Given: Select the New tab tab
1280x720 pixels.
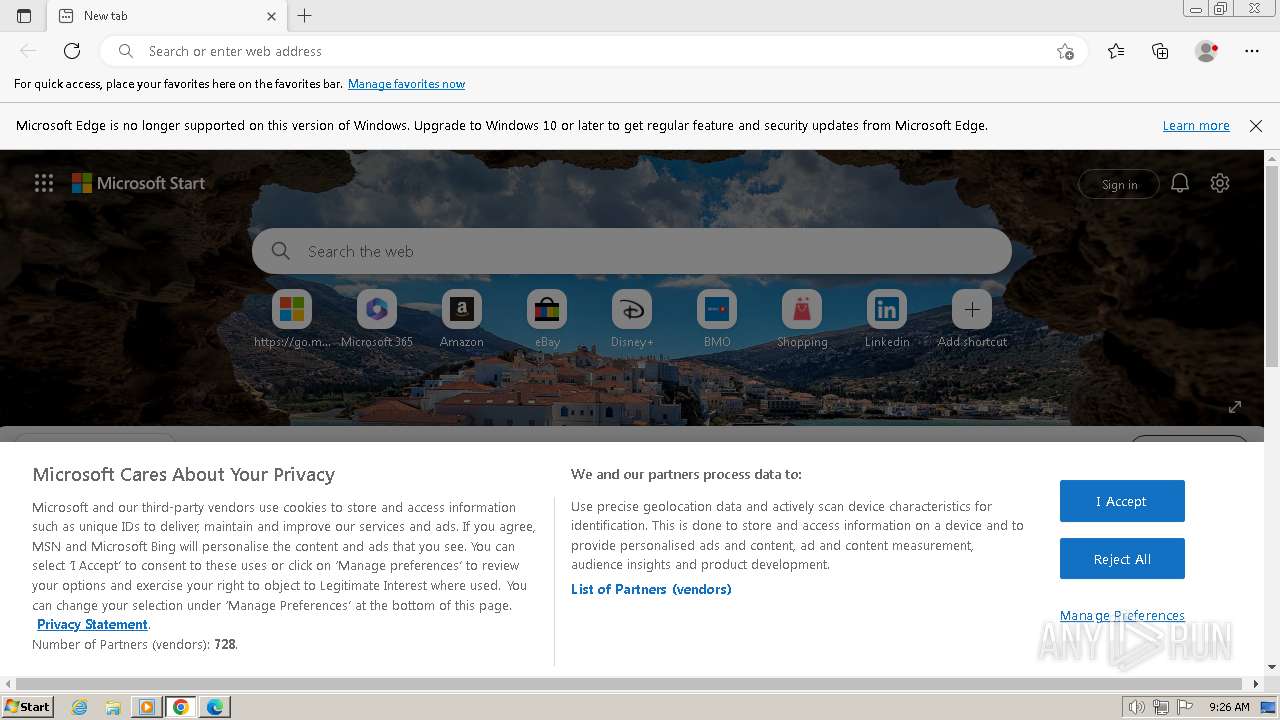Looking at the screenshot, I should pos(166,16).
